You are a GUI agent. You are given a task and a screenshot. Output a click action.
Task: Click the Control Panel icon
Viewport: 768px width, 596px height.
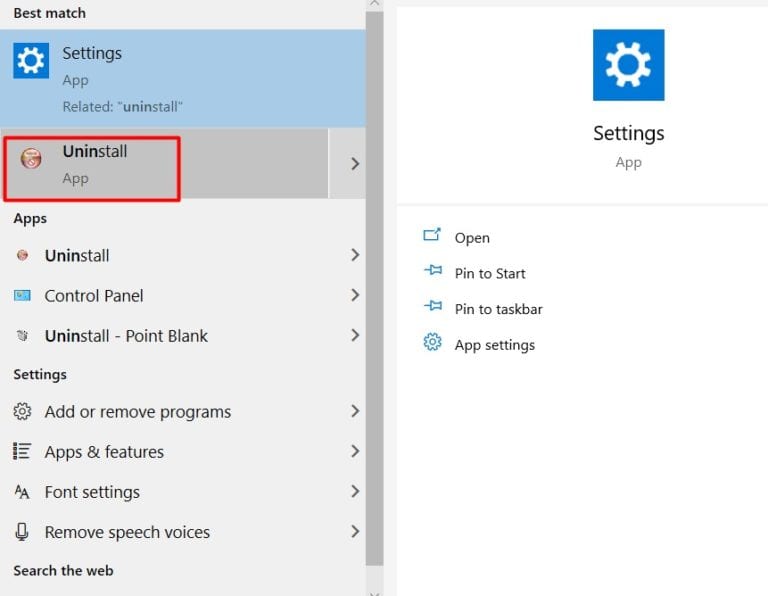[22, 295]
